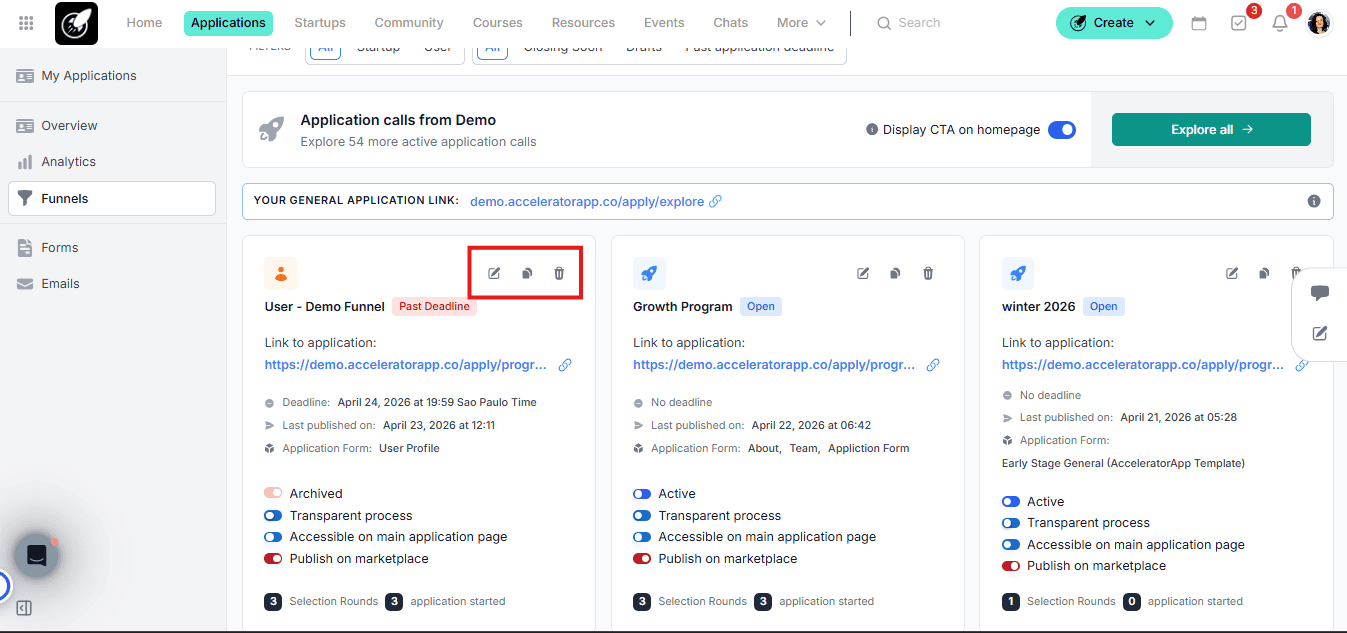
Task: Click the Past Deadline badge
Action: pos(435,307)
